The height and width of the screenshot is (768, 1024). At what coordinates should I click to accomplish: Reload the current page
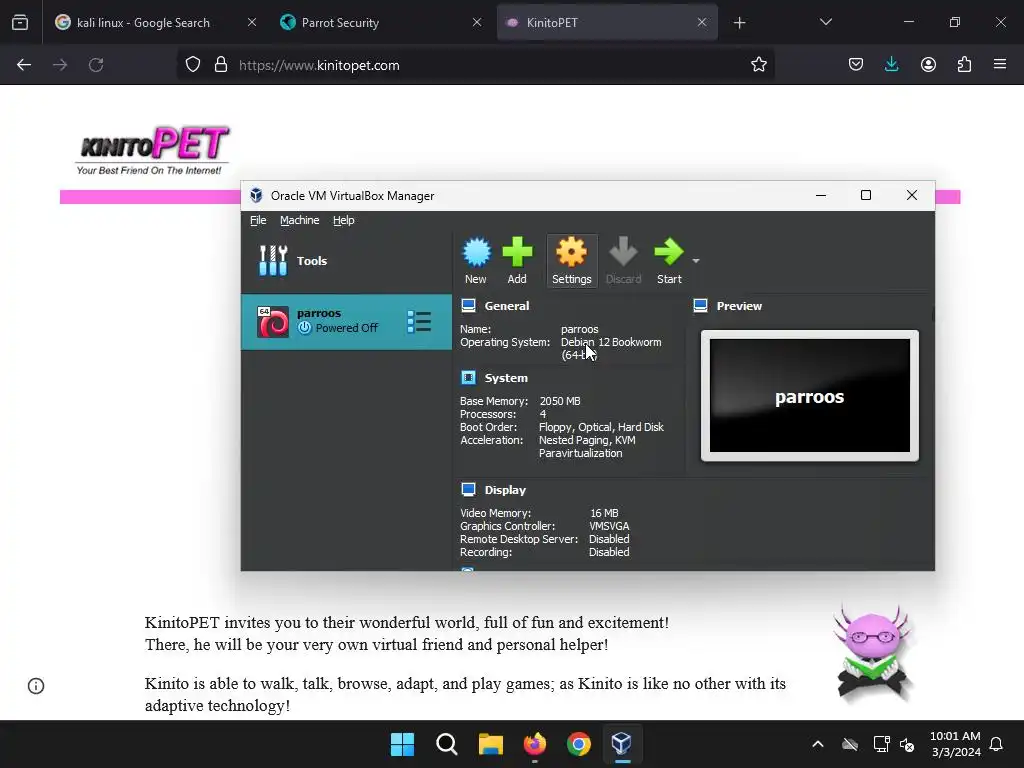pyautogui.click(x=96, y=65)
